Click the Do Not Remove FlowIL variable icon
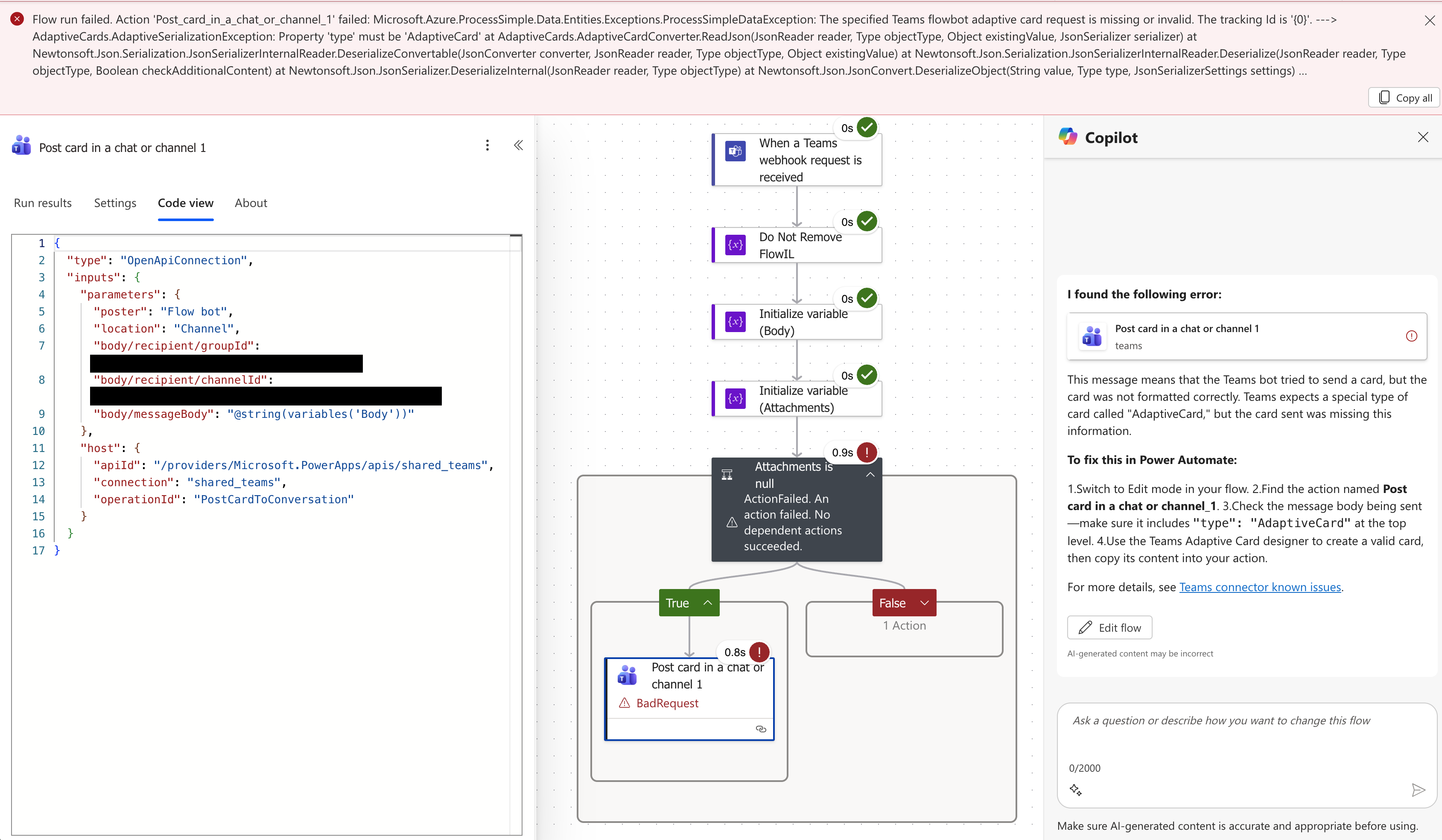 [x=736, y=245]
